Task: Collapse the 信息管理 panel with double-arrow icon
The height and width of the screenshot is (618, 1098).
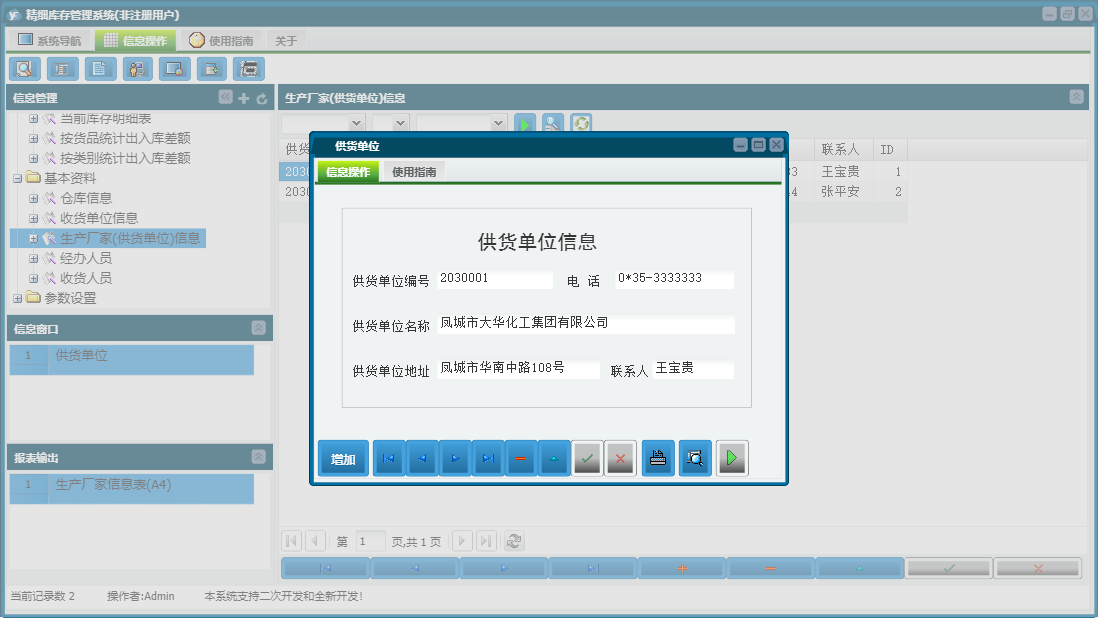Action: pyautogui.click(x=225, y=97)
